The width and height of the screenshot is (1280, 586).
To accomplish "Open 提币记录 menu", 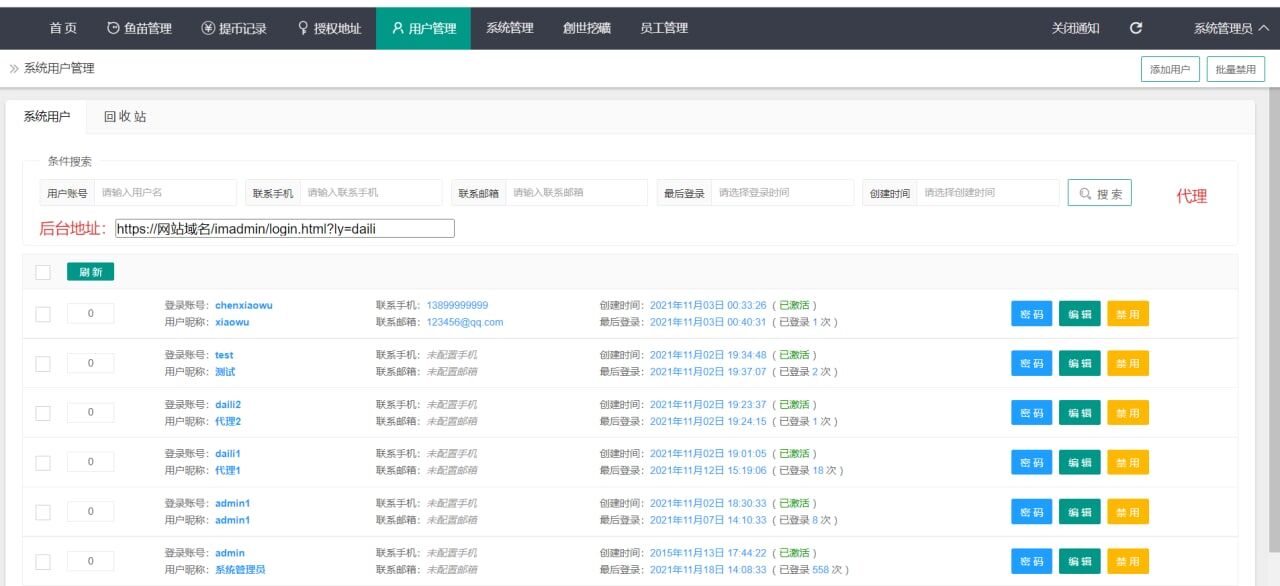I will tap(234, 28).
